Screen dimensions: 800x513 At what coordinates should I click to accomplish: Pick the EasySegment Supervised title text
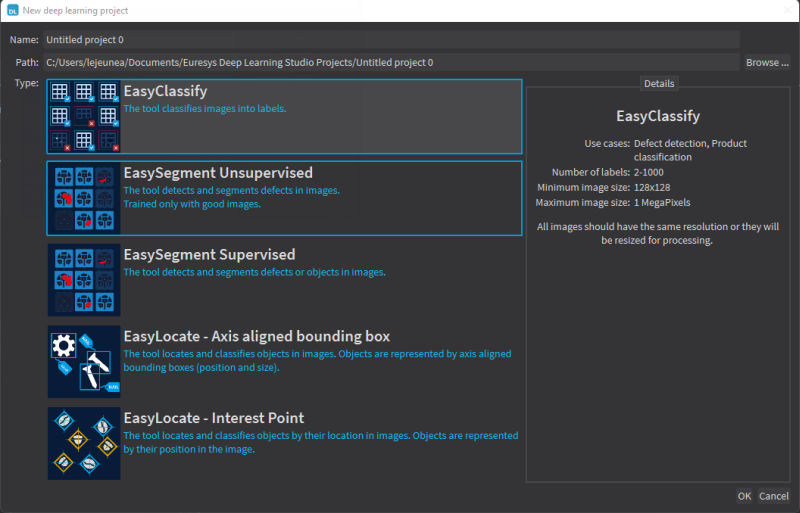(x=209, y=255)
